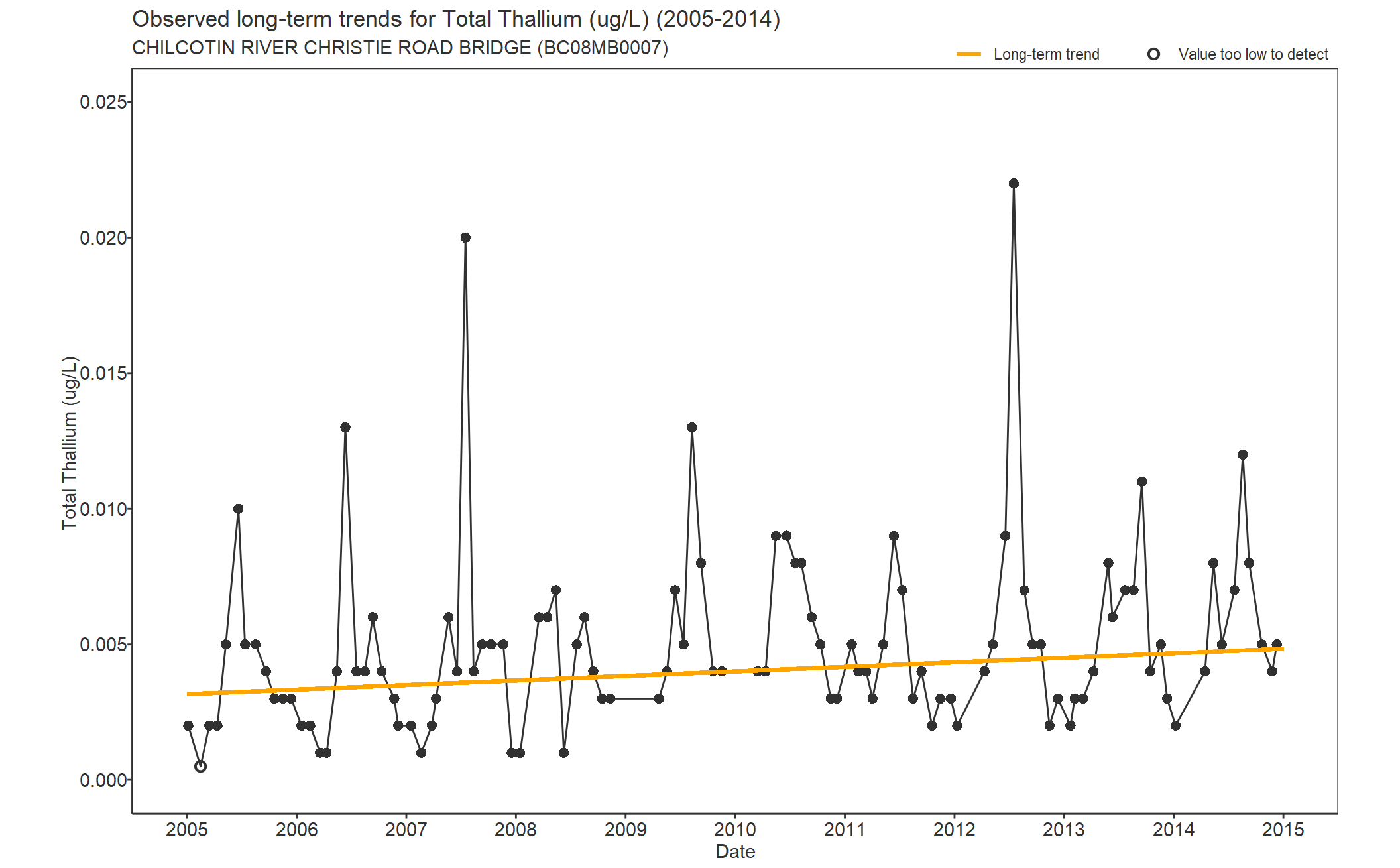Click the x-axis label 2012
This screenshot has width=1400, height=868.
pyautogui.click(x=955, y=830)
